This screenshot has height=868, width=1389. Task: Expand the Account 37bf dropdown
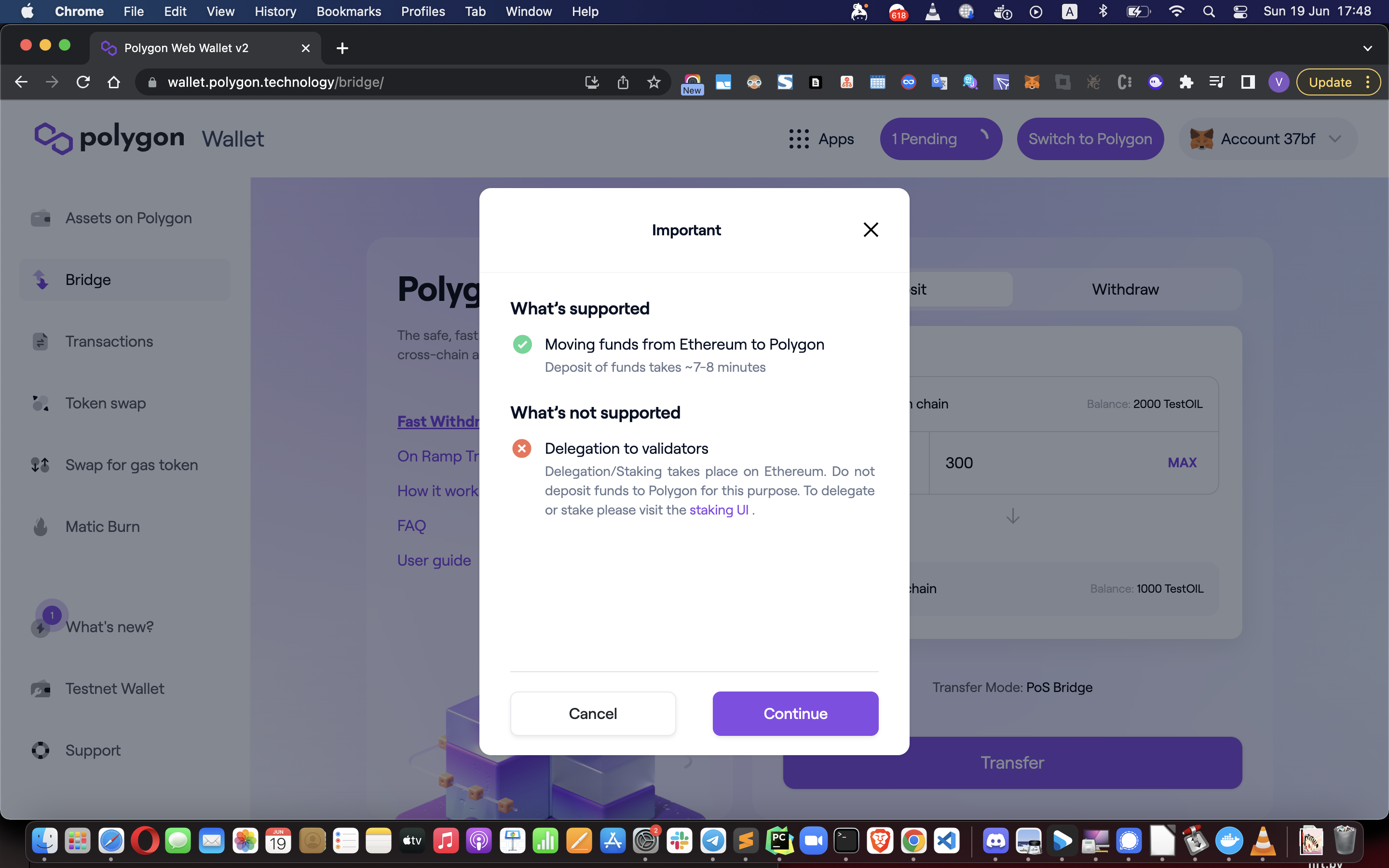click(x=1335, y=139)
